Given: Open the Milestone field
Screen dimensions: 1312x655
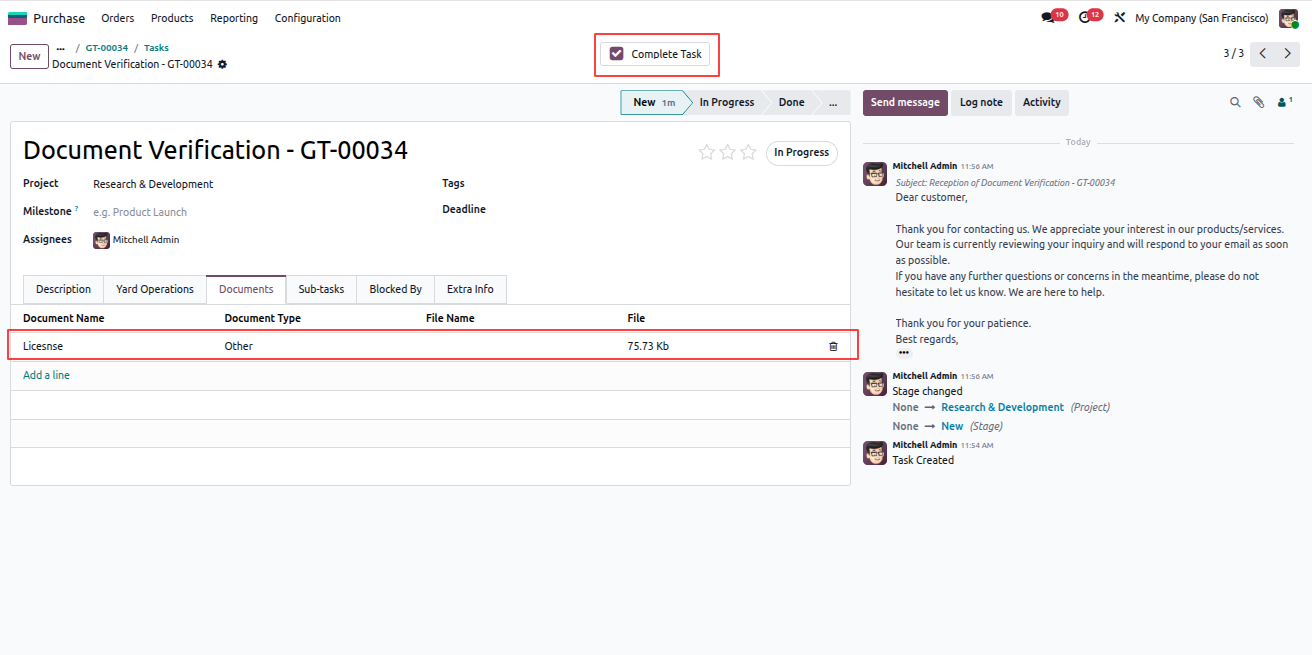Looking at the screenshot, I should (260, 212).
